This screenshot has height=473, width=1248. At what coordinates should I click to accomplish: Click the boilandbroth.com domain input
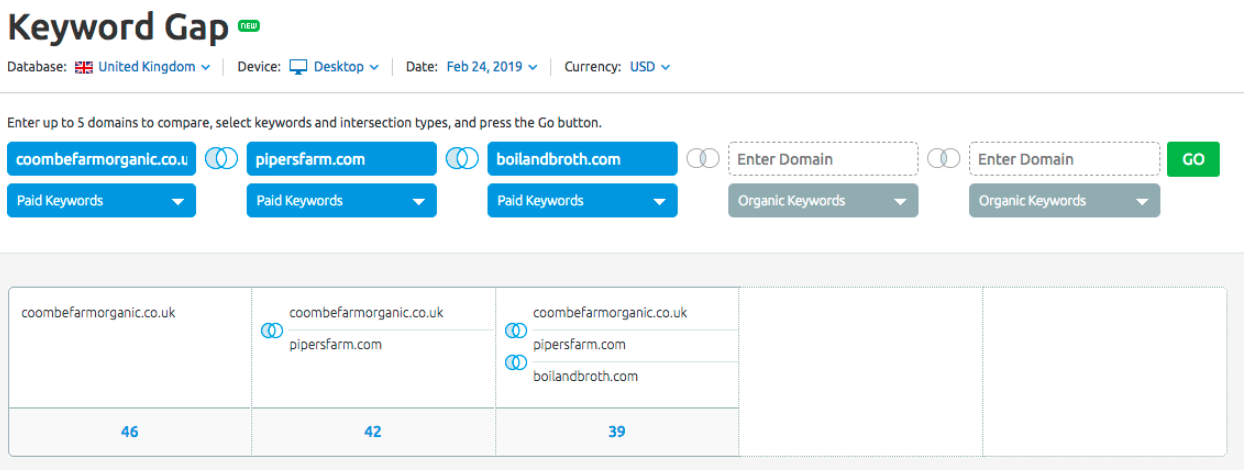582,159
